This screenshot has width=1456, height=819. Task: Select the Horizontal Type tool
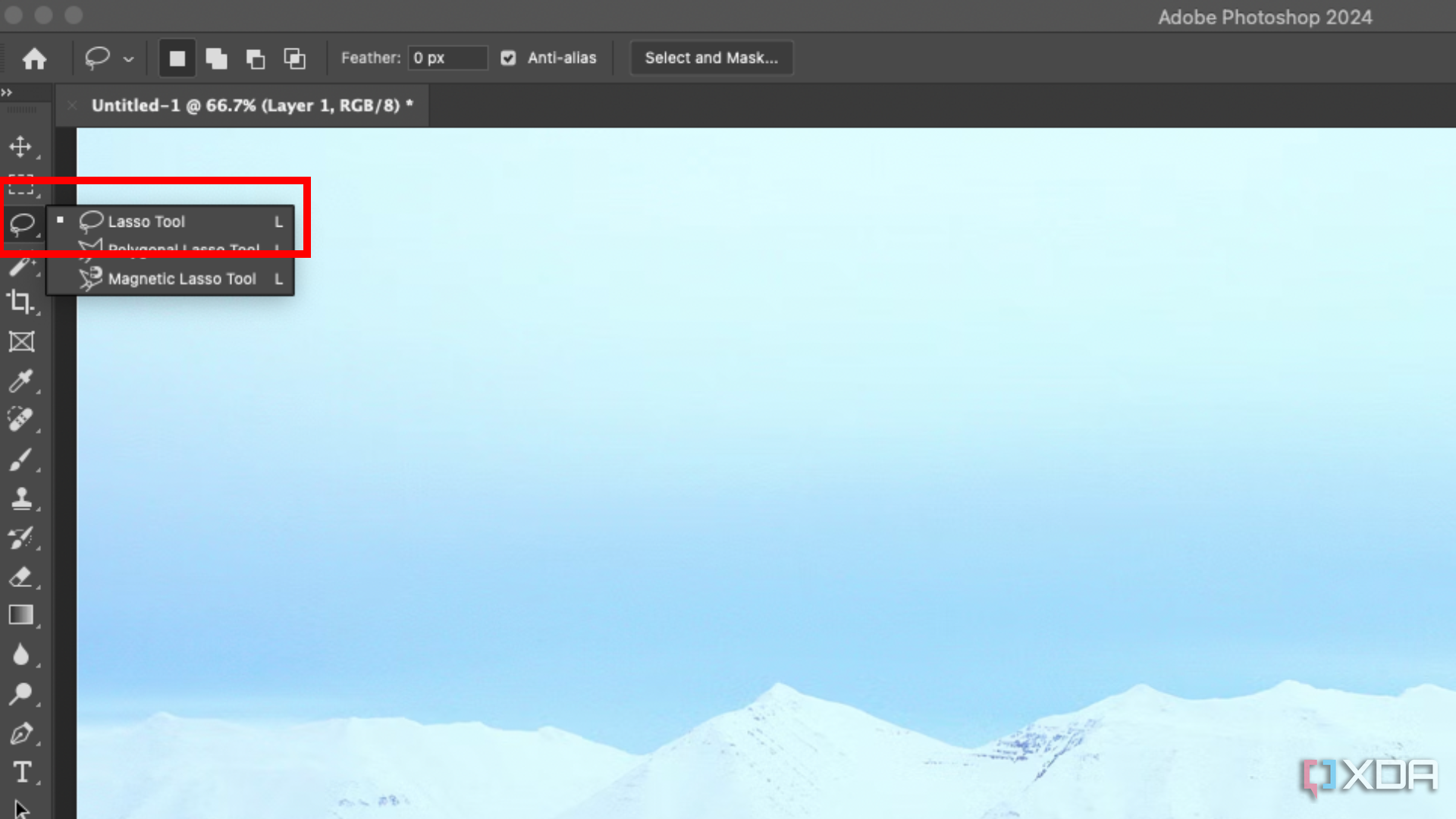[21, 772]
